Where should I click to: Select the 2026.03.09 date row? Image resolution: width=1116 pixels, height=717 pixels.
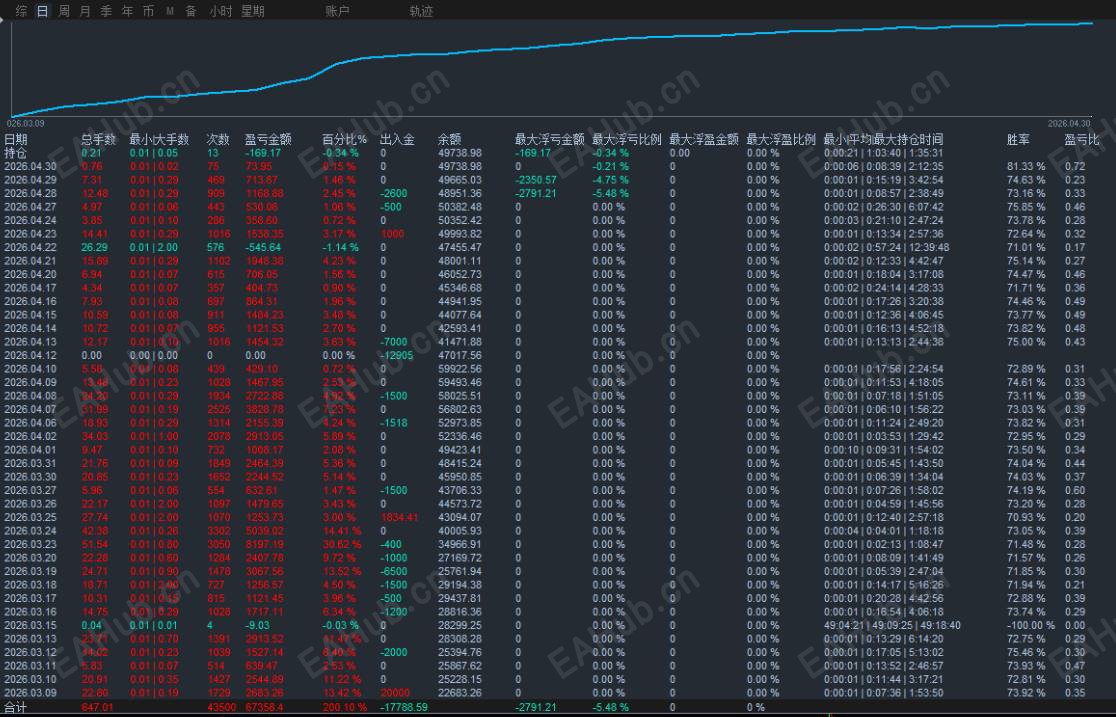click(30, 693)
